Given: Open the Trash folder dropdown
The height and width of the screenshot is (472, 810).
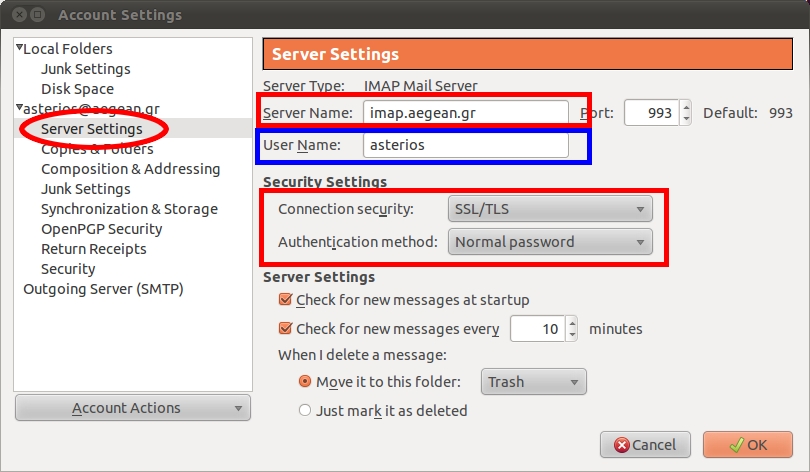Looking at the screenshot, I should pos(534,382).
